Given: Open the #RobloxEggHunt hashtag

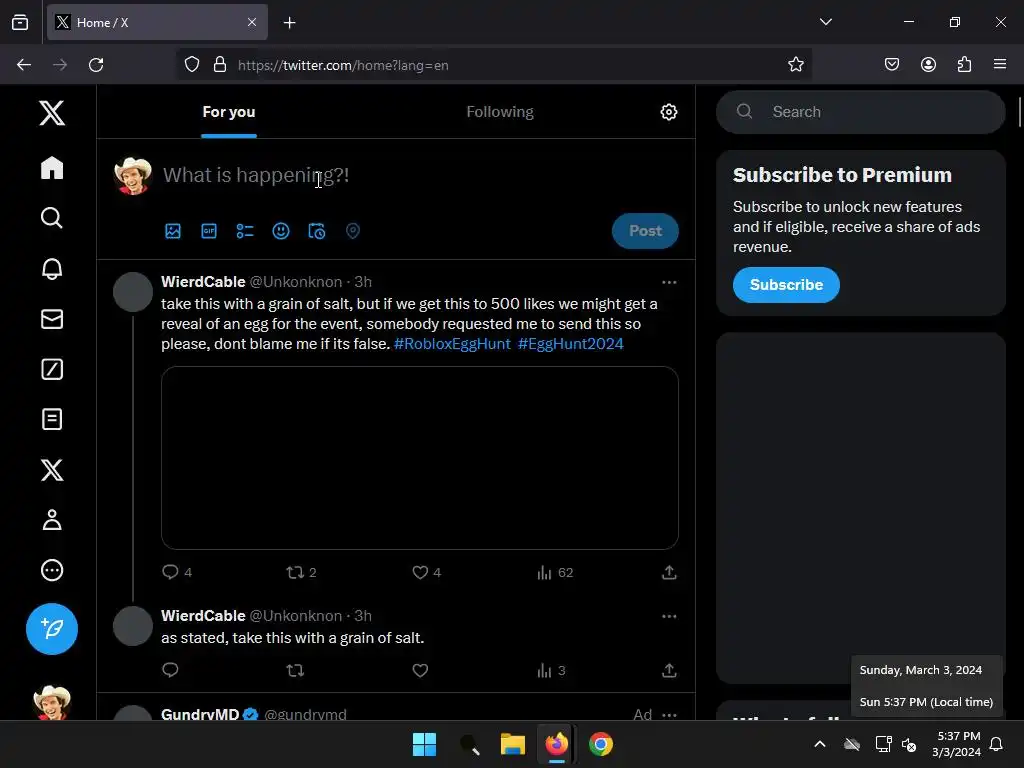Looking at the screenshot, I should coord(452,344).
